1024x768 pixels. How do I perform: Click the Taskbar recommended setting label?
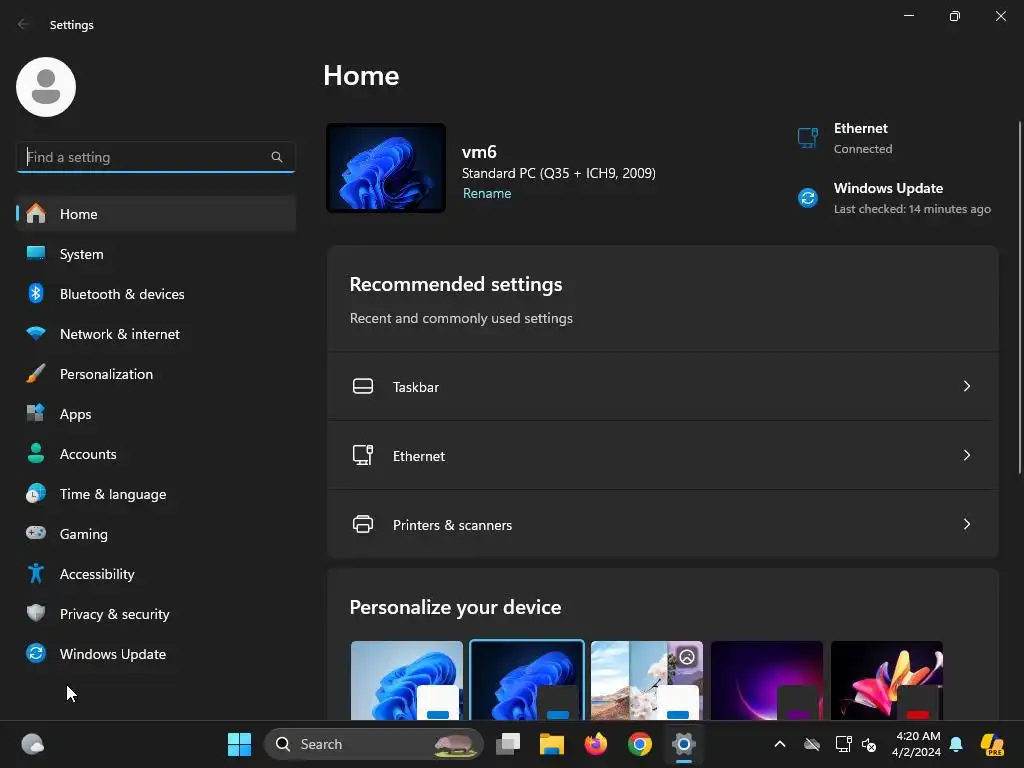[x=416, y=387]
